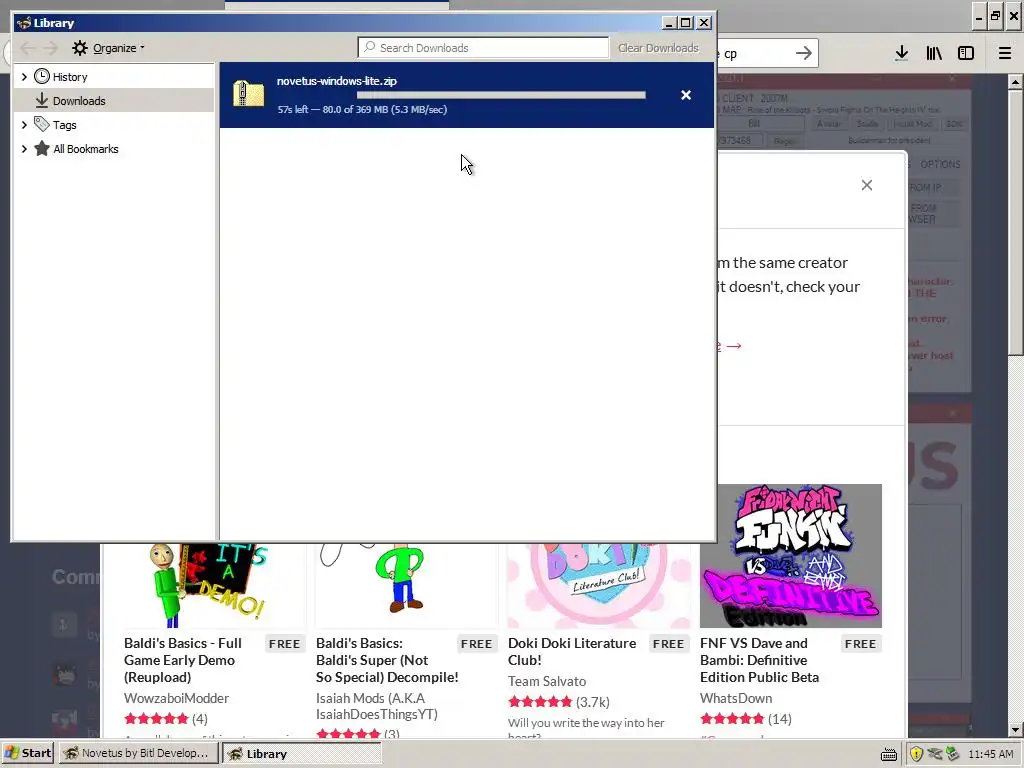The width and height of the screenshot is (1024, 768).
Task: Click the red arrow link in the popup
Action: click(x=731, y=345)
